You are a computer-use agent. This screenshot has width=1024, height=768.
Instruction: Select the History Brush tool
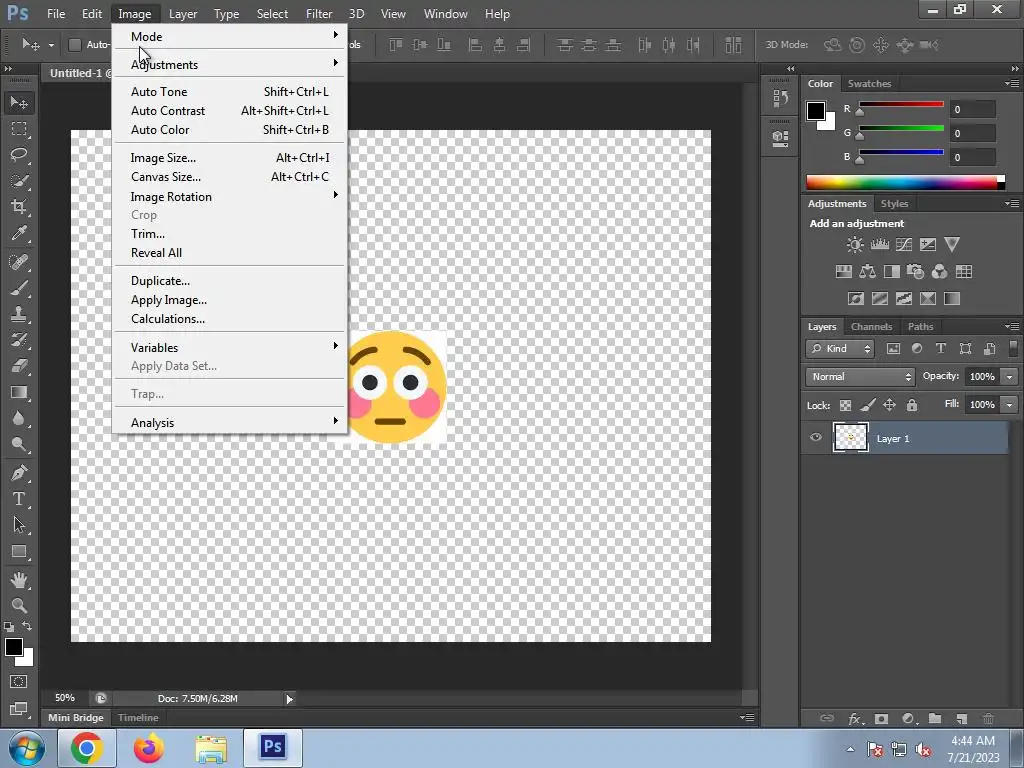click(x=19, y=340)
